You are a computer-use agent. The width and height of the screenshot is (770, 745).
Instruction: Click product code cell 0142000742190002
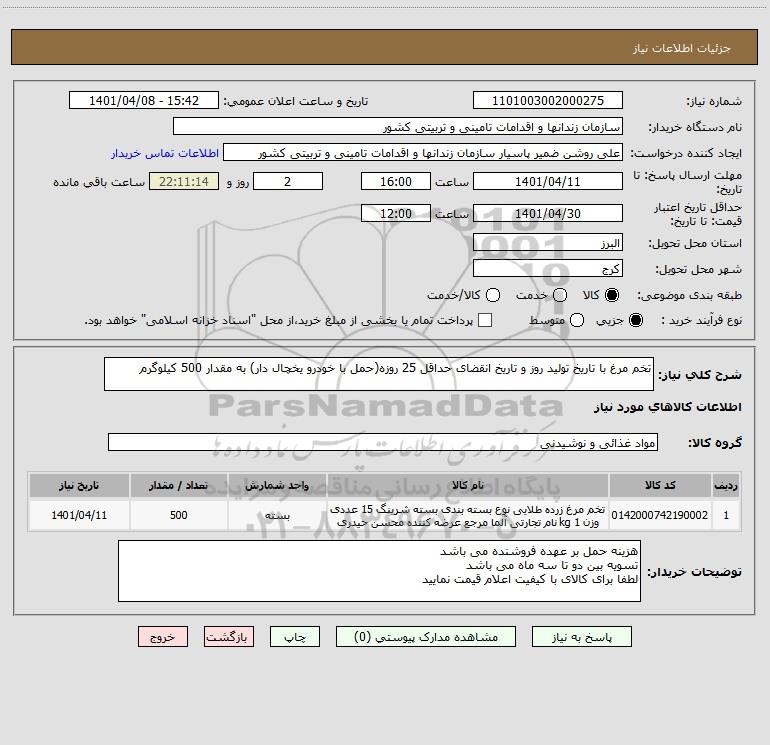pyautogui.click(x=660, y=515)
